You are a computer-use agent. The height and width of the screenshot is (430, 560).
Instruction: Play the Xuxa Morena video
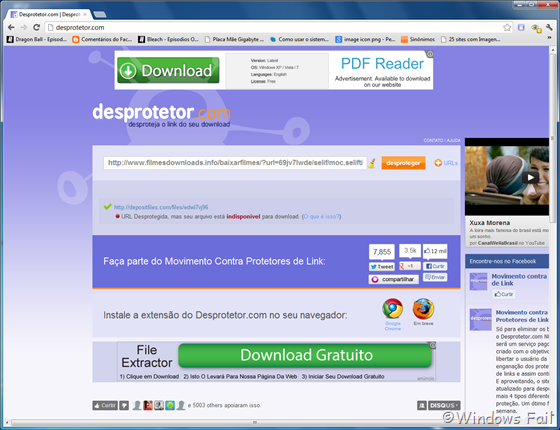530,177
